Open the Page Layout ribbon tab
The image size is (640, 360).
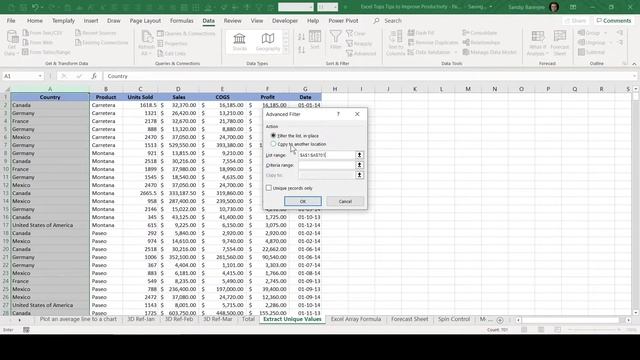pyautogui.click(x=145, y=20)
